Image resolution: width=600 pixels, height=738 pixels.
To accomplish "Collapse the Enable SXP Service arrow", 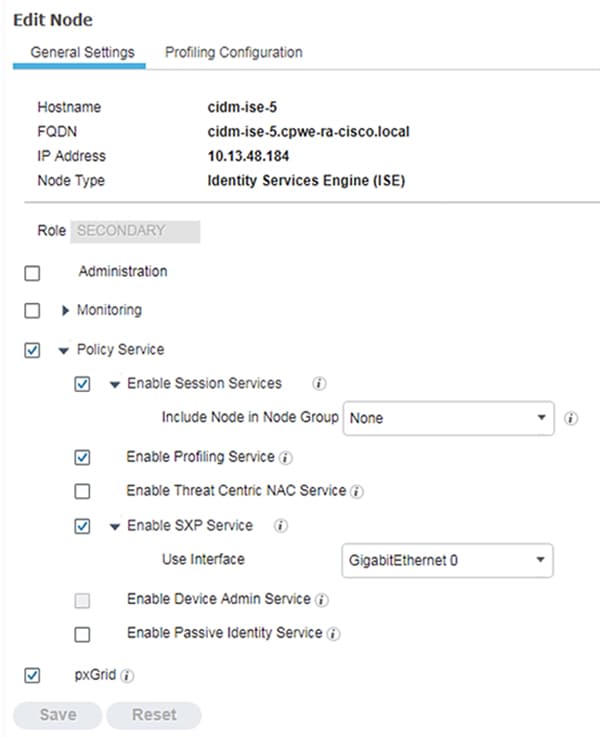I will (115, 527).
